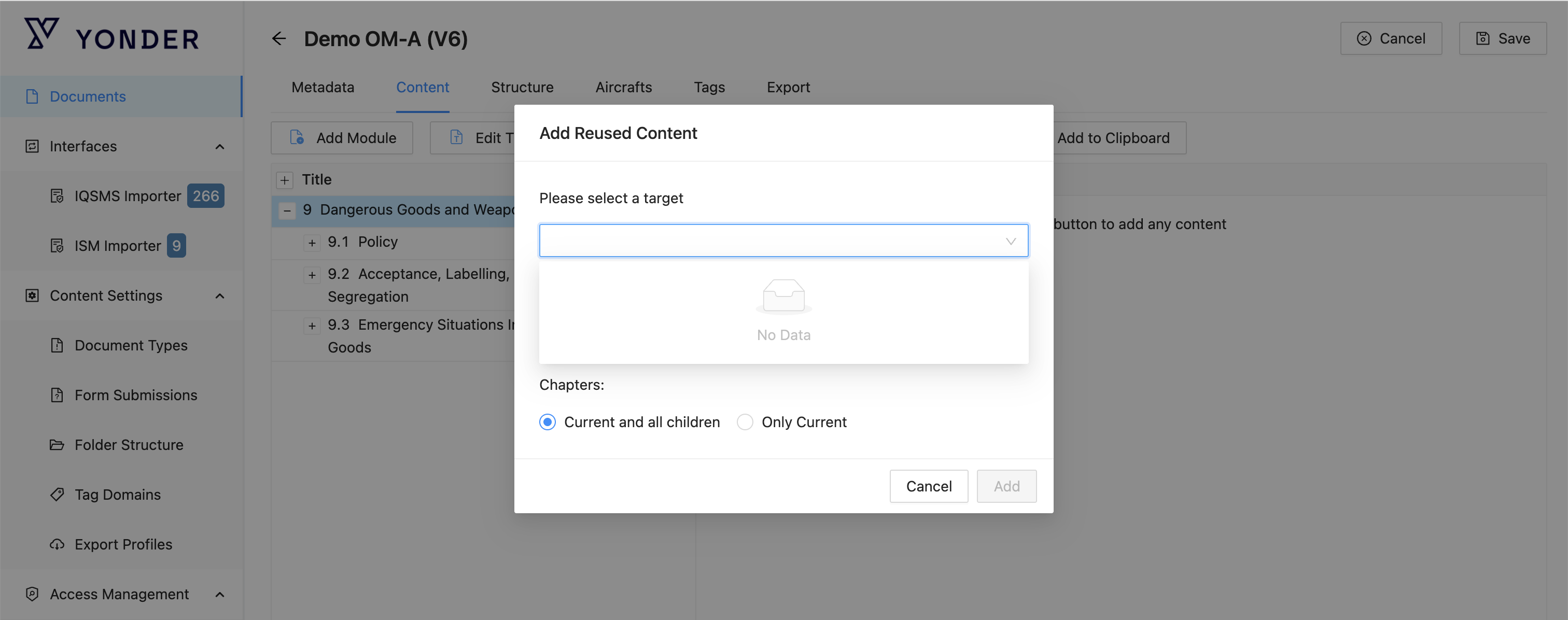Click the Tag Domains tag icon
Screen dimensions: 1568x620
[x=57, y=495]
